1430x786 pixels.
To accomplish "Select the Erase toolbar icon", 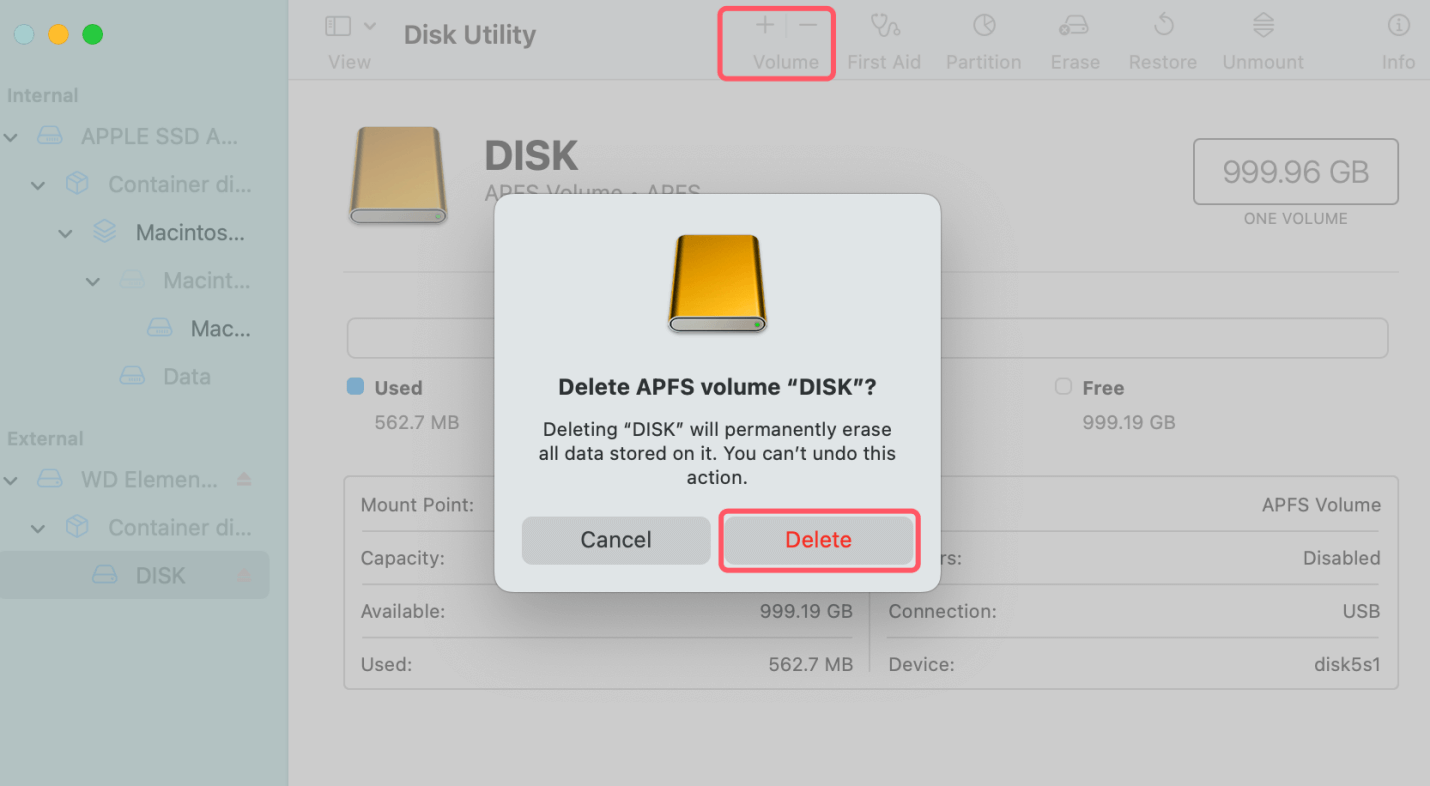I will (1074, 40).
